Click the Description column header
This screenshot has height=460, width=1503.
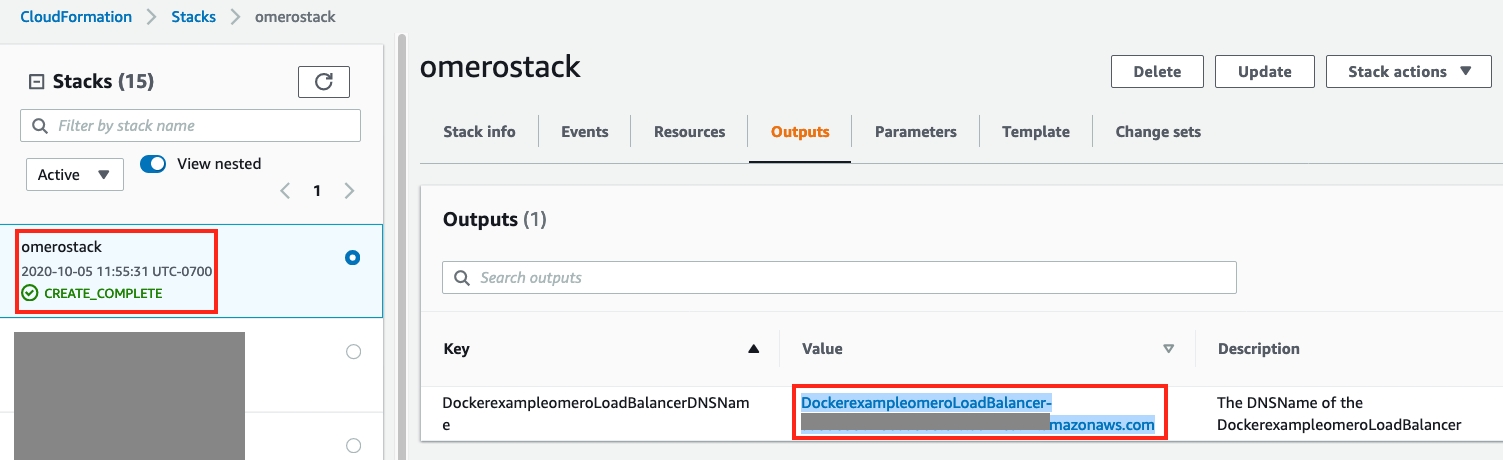coord(1259,349)
